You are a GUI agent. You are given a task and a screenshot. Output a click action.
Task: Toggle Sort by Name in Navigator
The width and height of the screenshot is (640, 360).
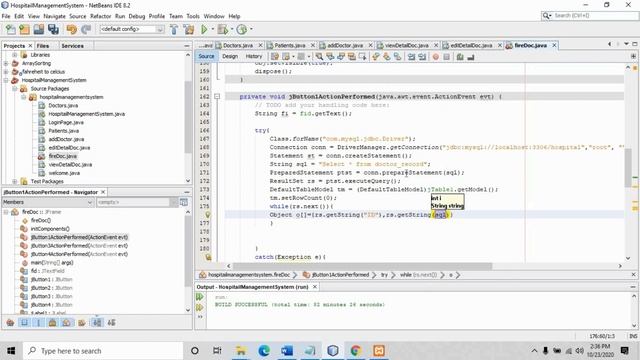pyautogui.click(x=97, y=322)
